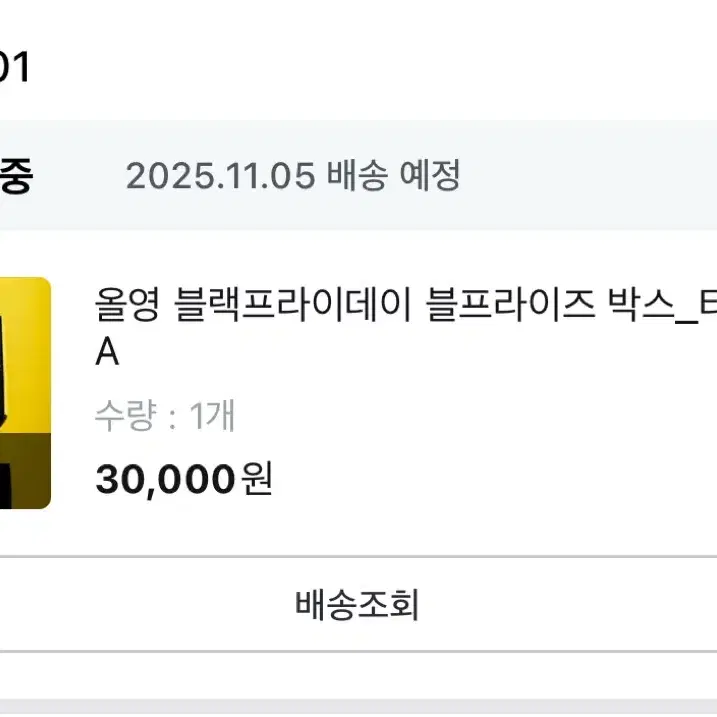Tap the 원 currency symbol after price
The image size is (717, 717).
tap(257, 478)
